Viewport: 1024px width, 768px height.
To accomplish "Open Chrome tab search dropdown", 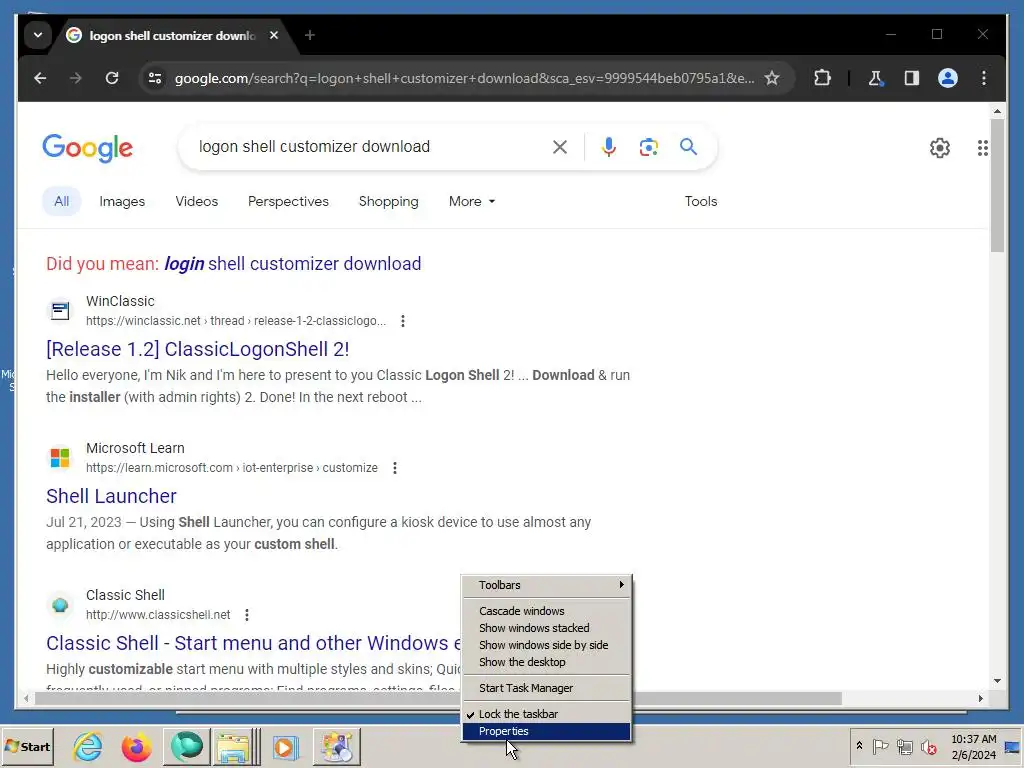I will [x=38, y=35].
